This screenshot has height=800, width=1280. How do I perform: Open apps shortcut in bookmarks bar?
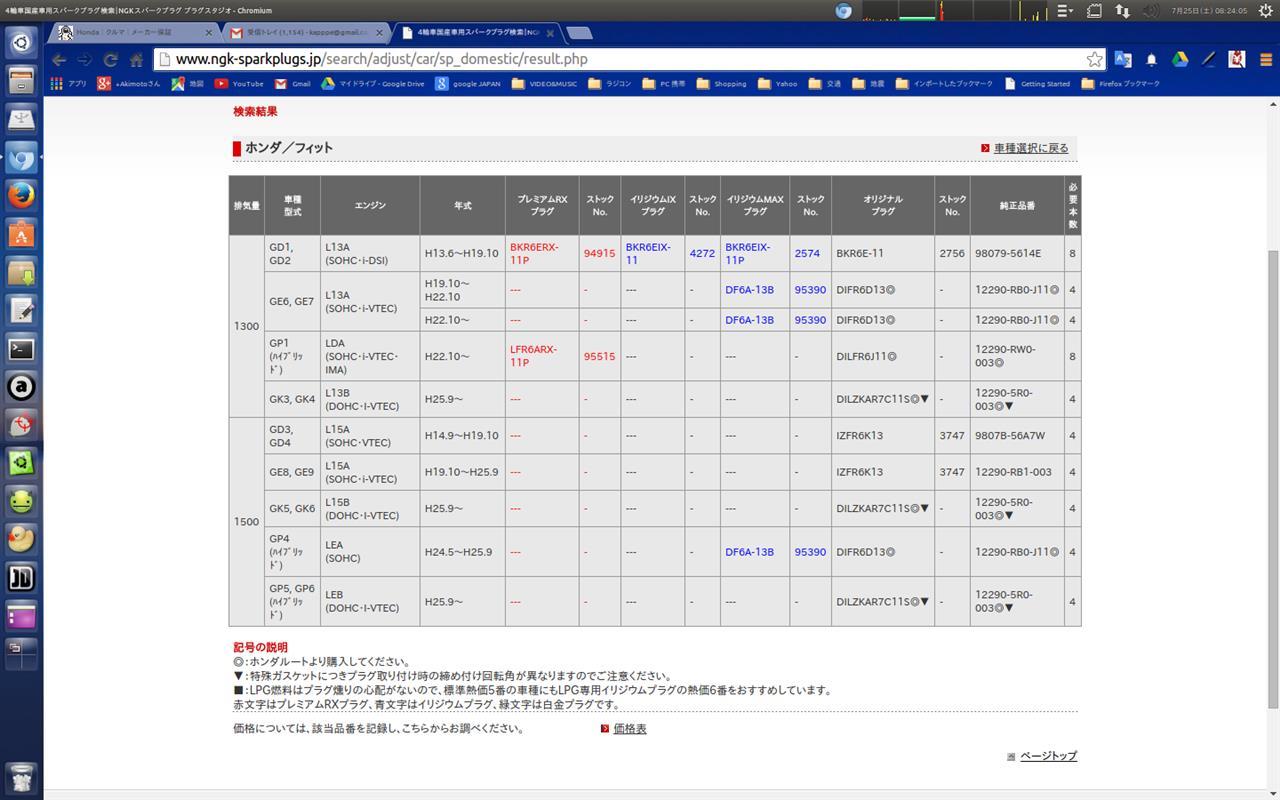(x=69, y=84)
